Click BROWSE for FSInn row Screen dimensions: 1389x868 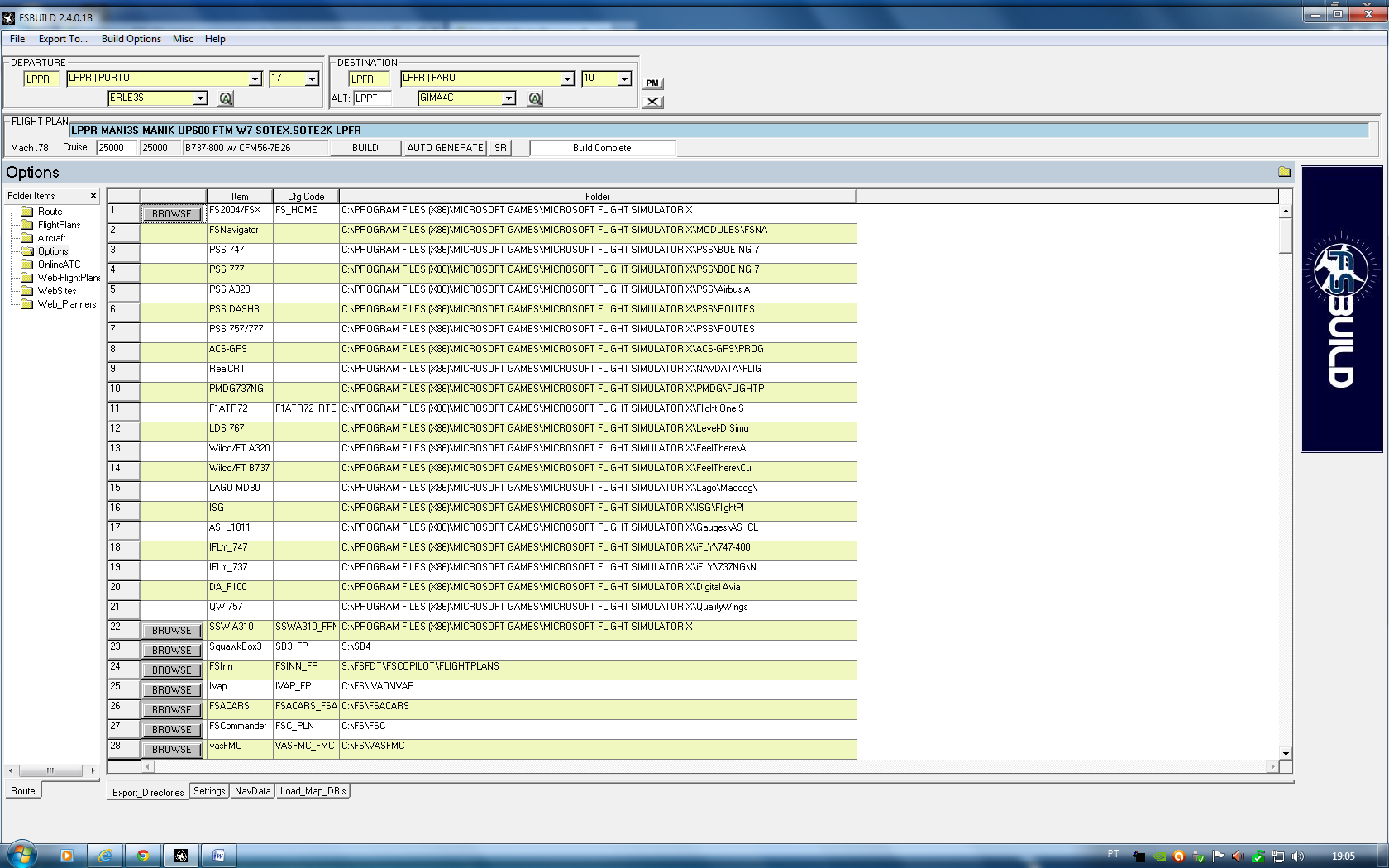click(x=172, y=670)
